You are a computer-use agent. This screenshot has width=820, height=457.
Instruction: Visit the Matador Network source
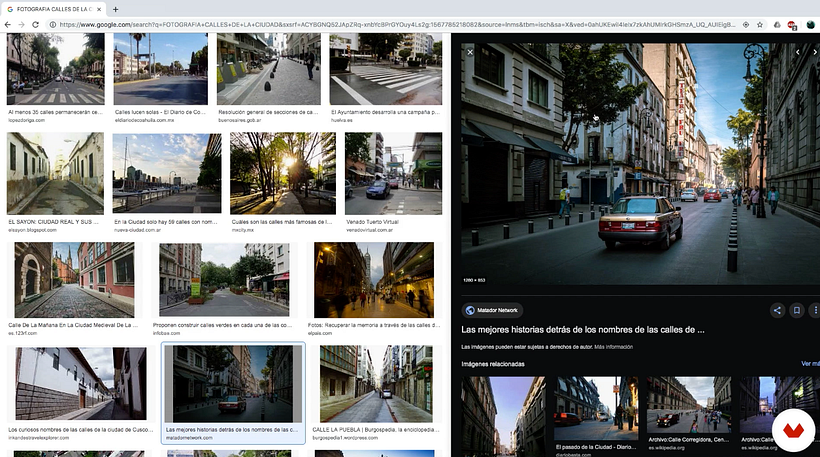pos(492,310)
